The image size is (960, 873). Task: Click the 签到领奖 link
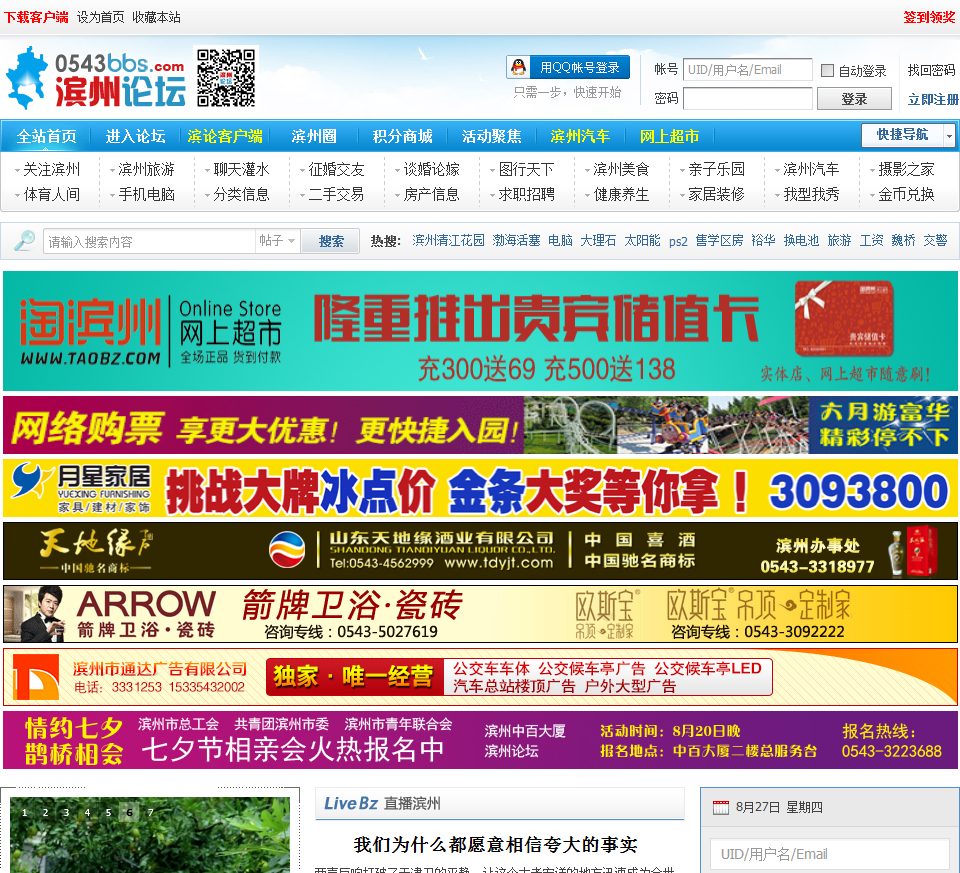coord(929,17)
